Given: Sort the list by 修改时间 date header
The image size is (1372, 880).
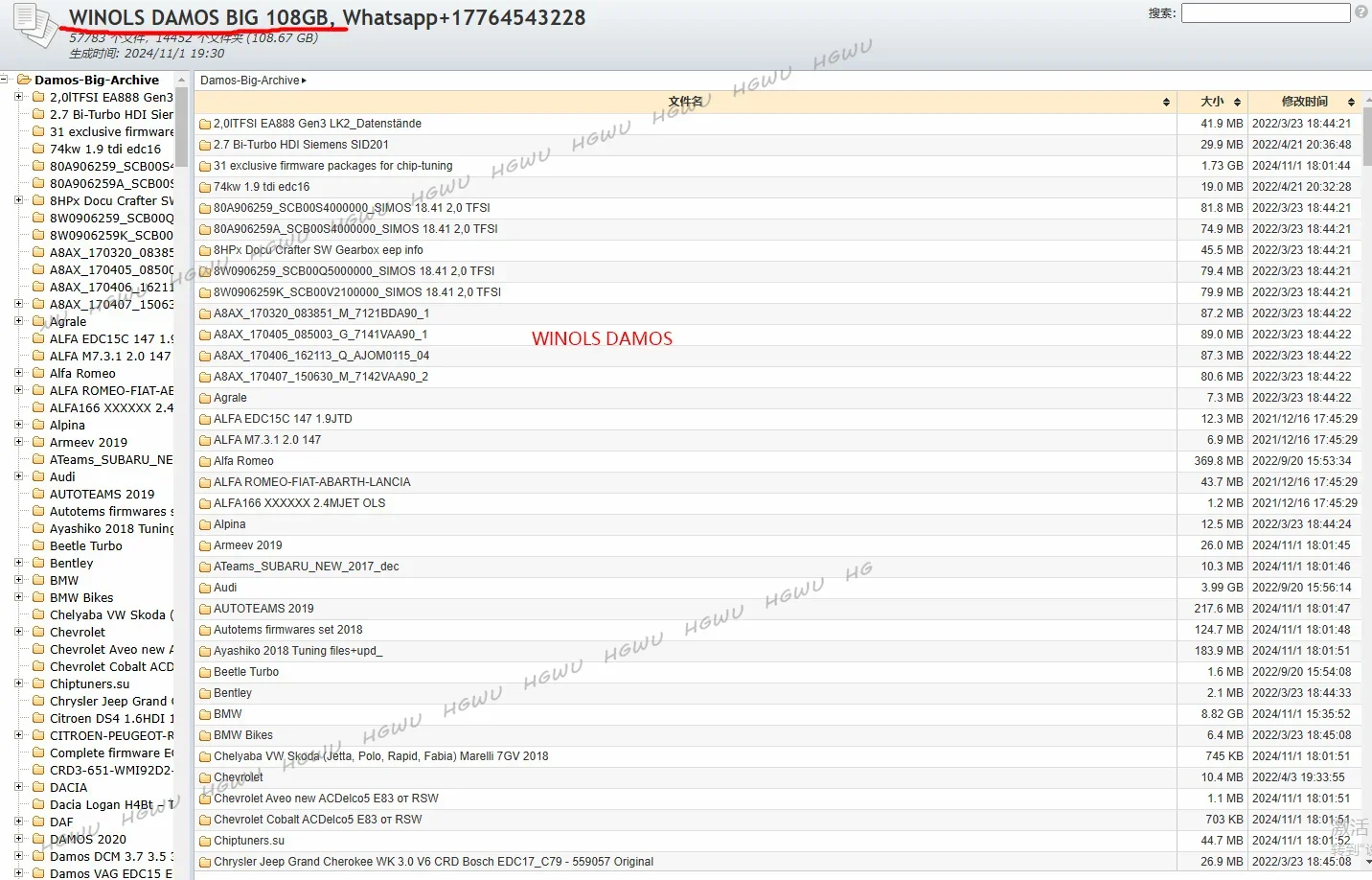Looking at the screenshot, I should pyautogui.click(x=1305, y=102).
